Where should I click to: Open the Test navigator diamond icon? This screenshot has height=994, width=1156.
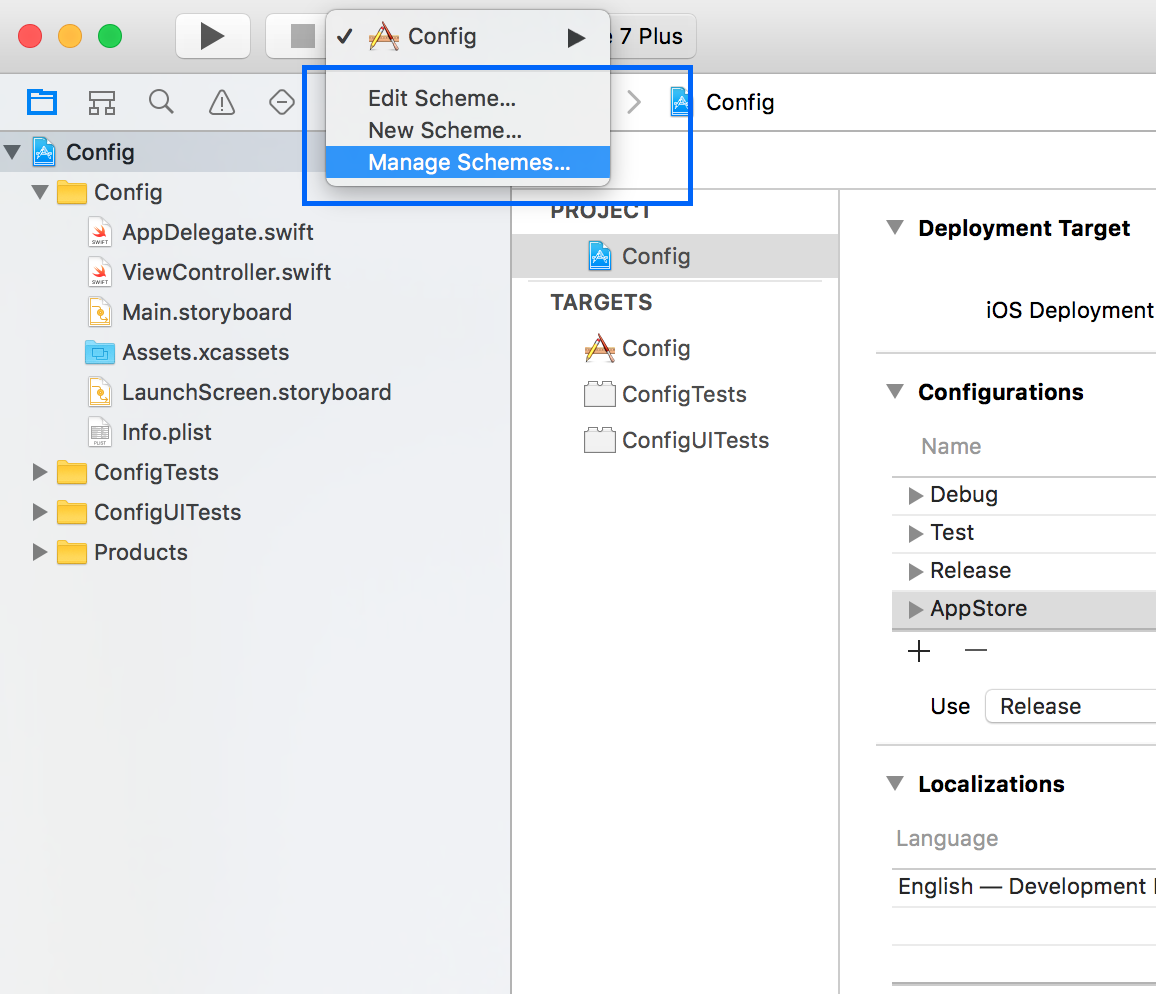point(282,102)
